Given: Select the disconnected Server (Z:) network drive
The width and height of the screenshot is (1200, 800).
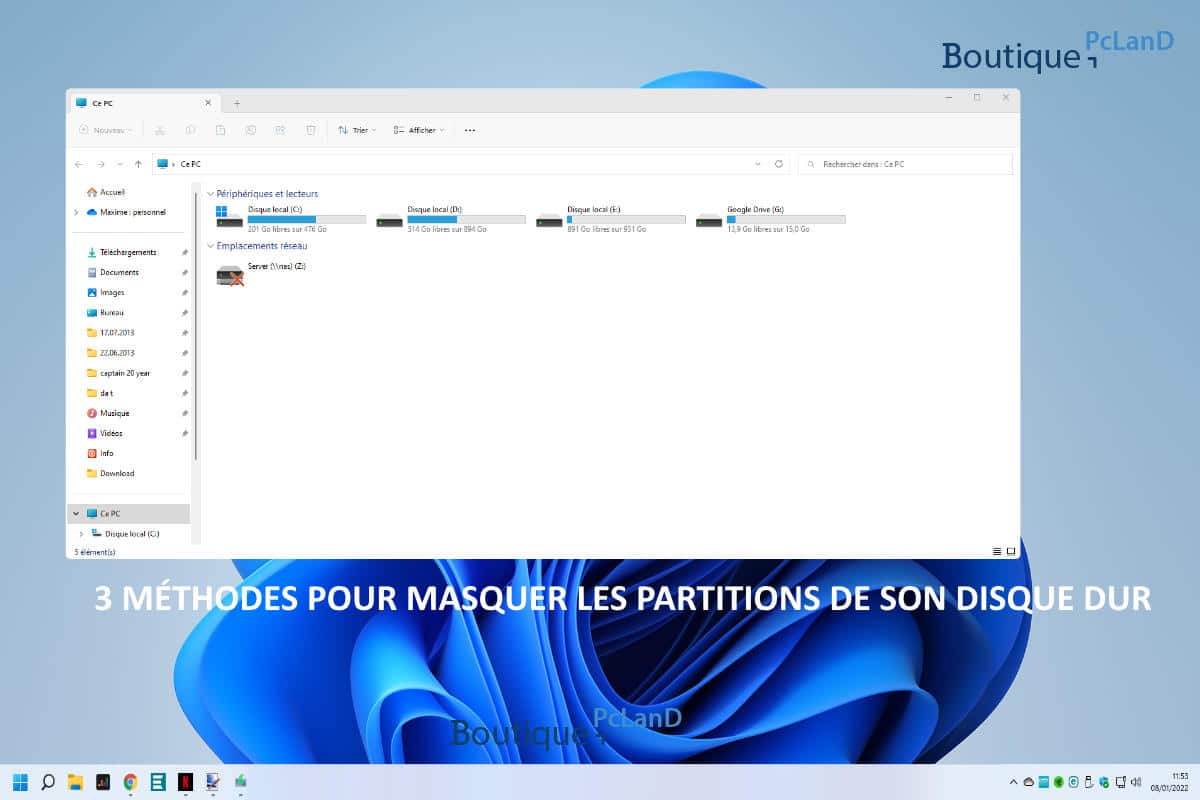Looking at the screenshot, I should [x=231, y=275].
